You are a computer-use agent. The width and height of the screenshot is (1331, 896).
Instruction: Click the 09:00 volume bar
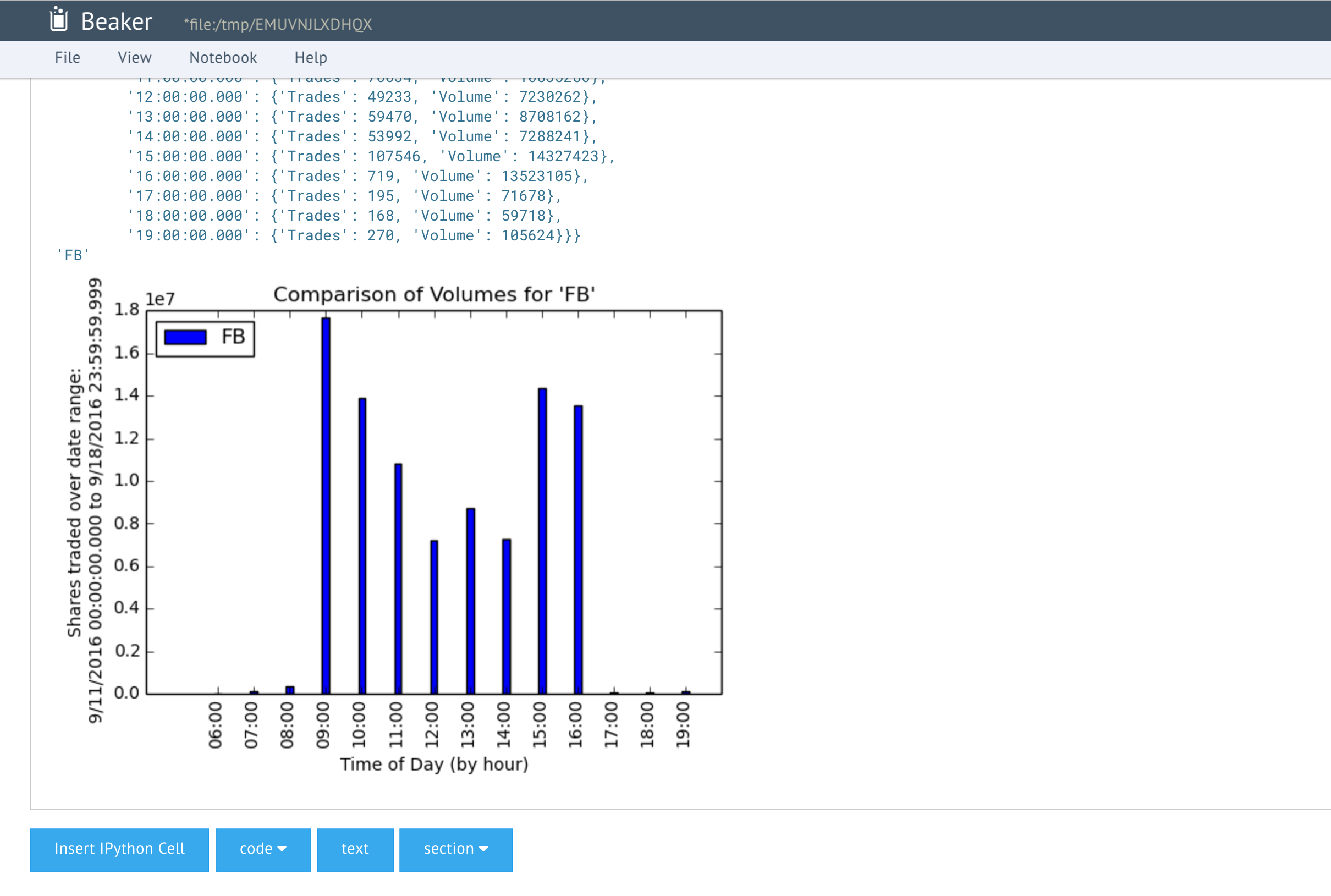326,505
